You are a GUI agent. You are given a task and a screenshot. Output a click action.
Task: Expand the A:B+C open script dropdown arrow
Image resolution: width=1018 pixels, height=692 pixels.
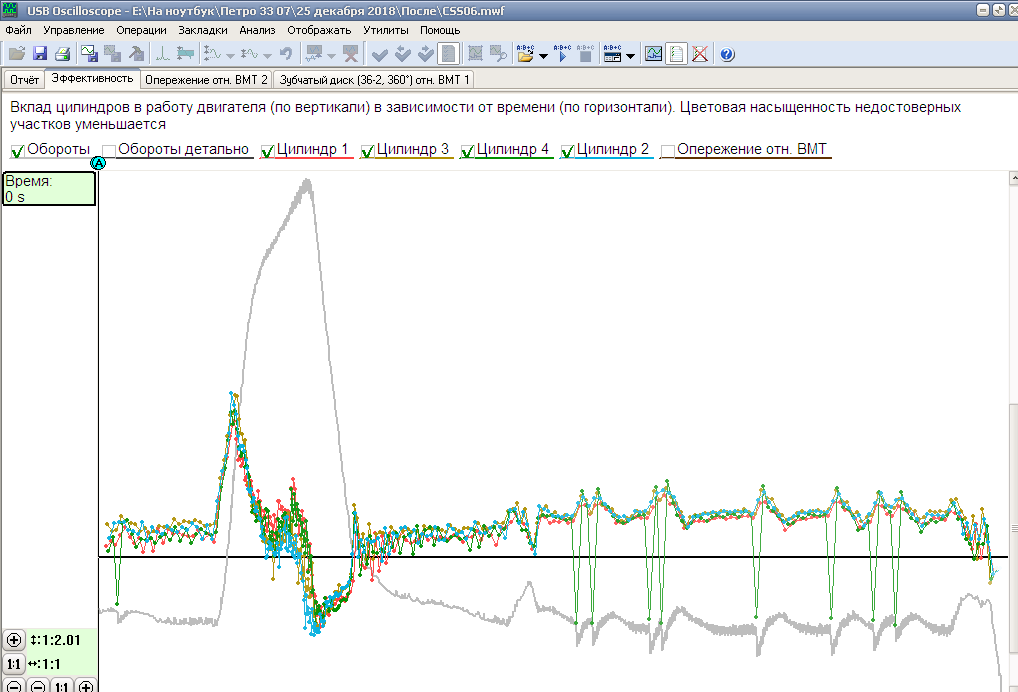[x=543, y=55]
